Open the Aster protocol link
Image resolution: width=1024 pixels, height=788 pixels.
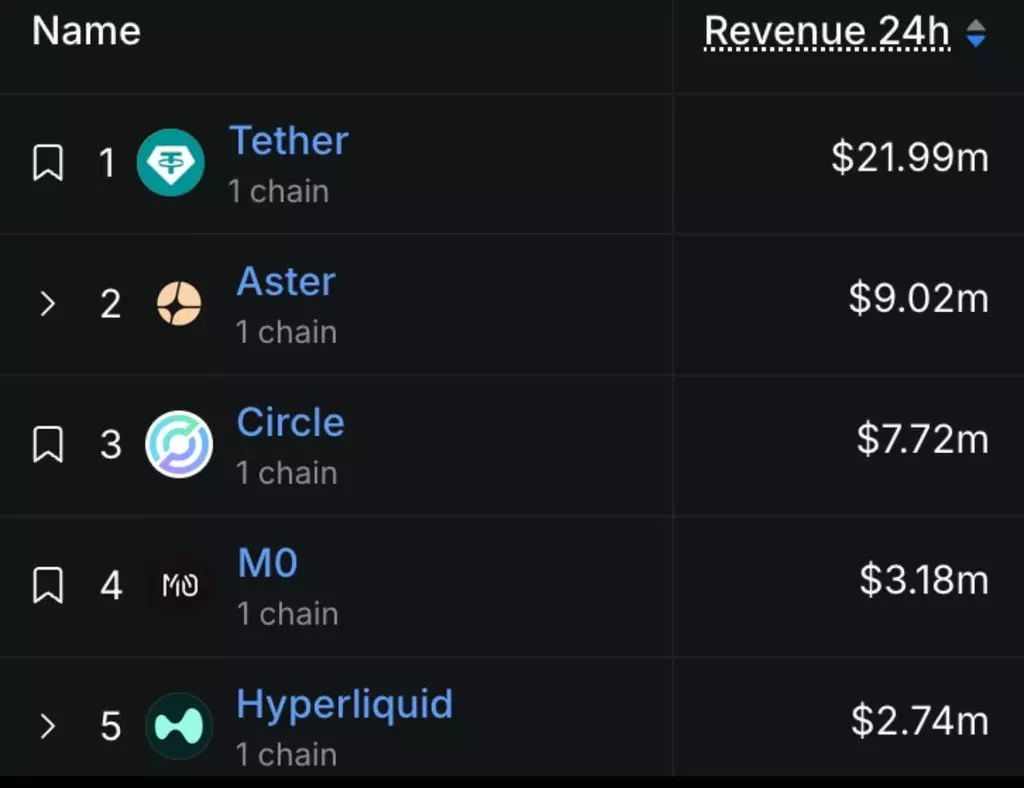pos(286,281)
